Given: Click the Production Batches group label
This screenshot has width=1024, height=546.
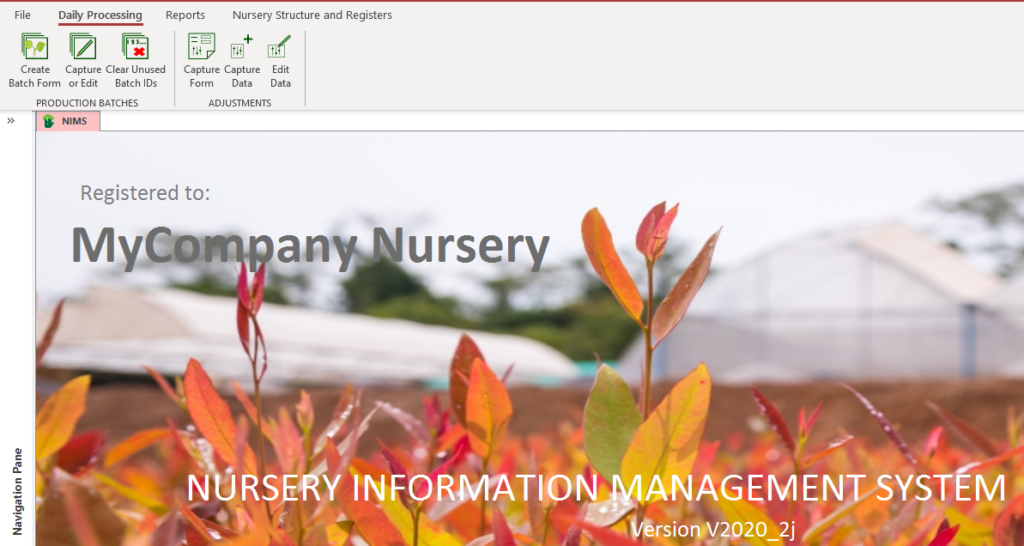Looking at the screenshot, I should (x=87, y=103).
